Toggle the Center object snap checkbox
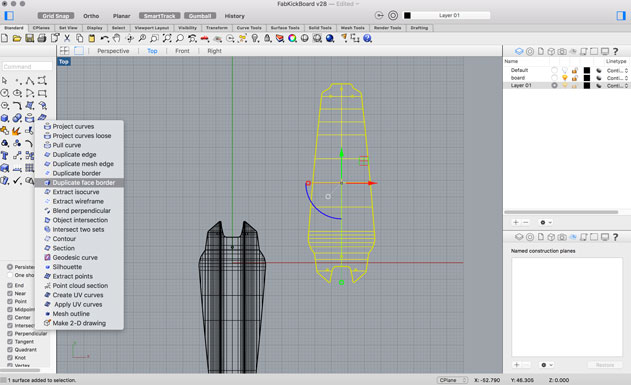 pos(10,317)
